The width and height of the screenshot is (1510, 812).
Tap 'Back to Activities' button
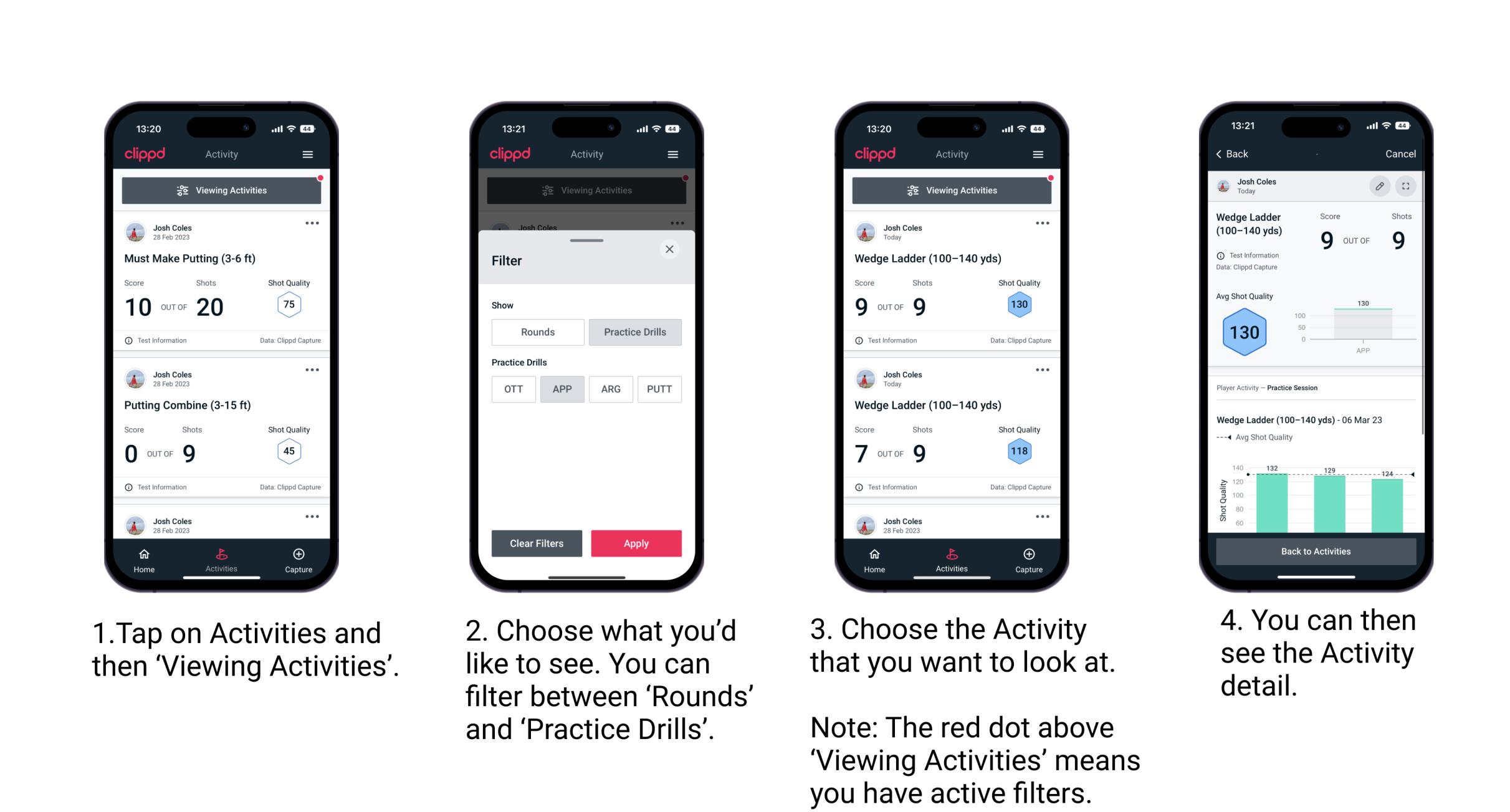coord(1316,551)
